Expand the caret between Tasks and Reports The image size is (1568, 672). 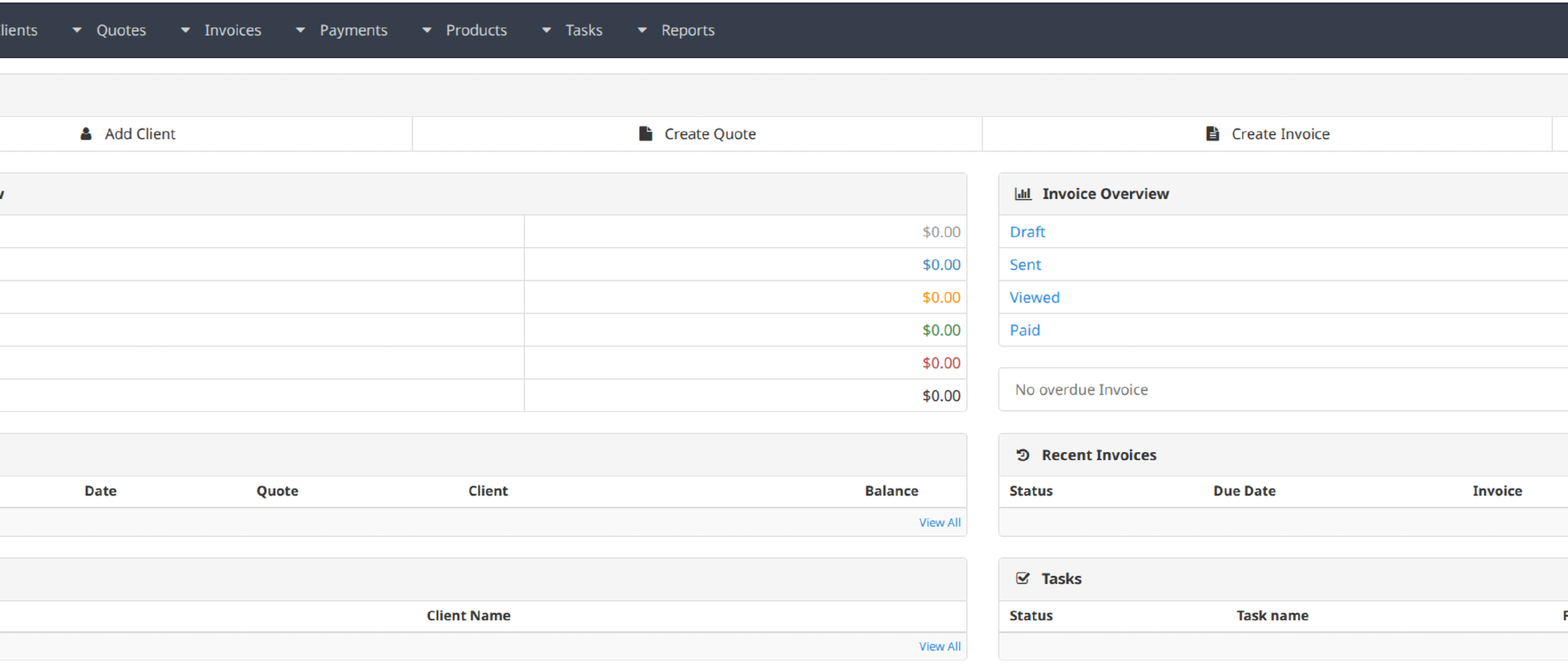pos(642,30)
